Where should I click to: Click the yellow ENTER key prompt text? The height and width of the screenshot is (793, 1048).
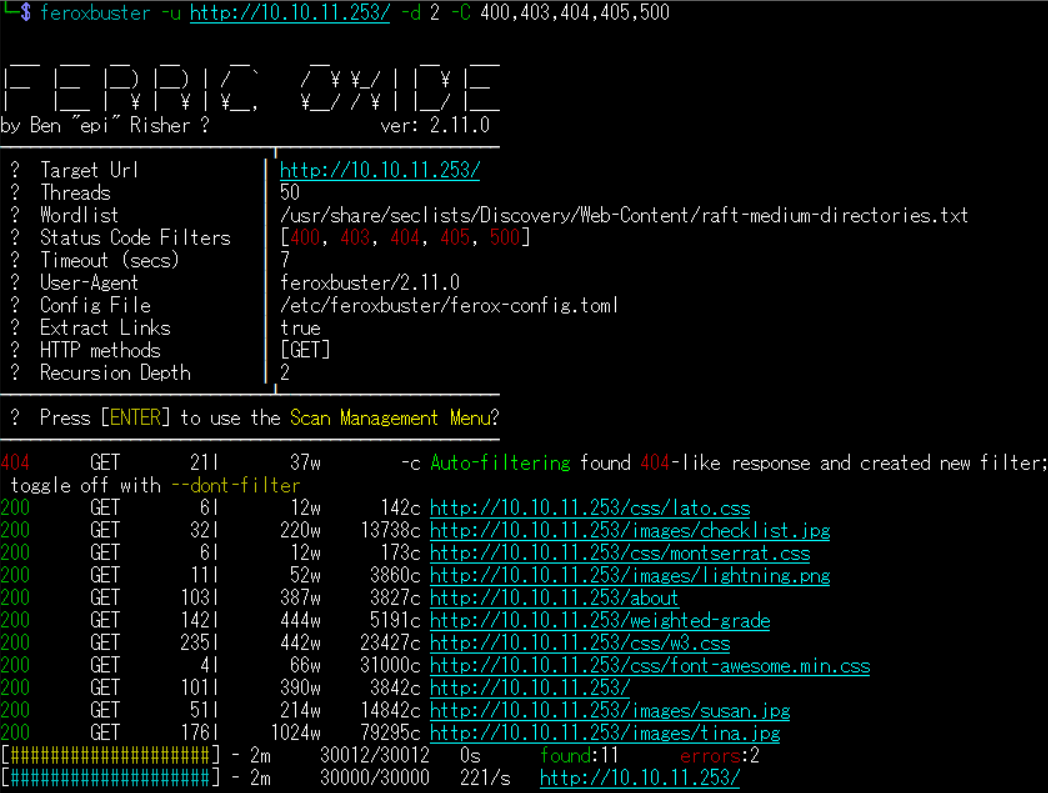pos(135,418)
